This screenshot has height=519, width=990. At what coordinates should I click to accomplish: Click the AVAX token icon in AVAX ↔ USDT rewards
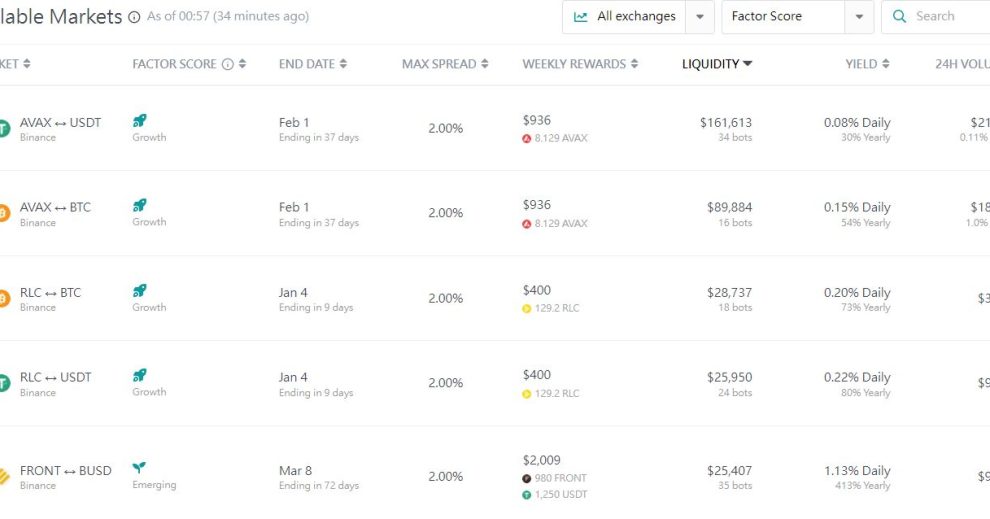click(x=527, y=138)
